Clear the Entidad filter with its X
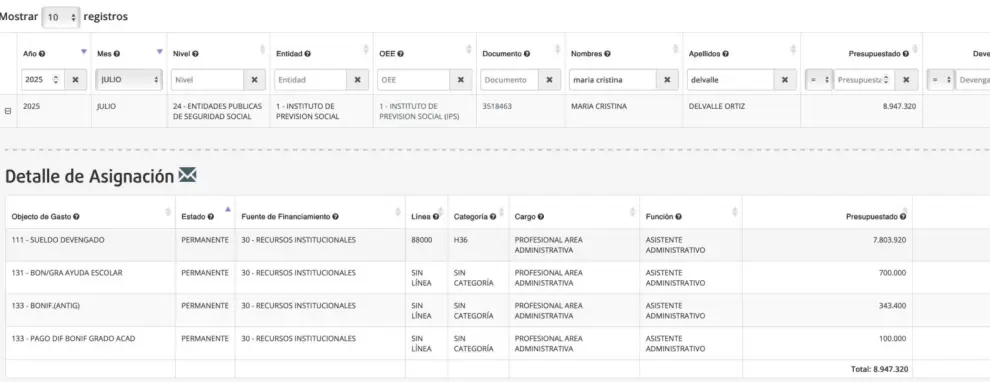 (x=357, y=80)
